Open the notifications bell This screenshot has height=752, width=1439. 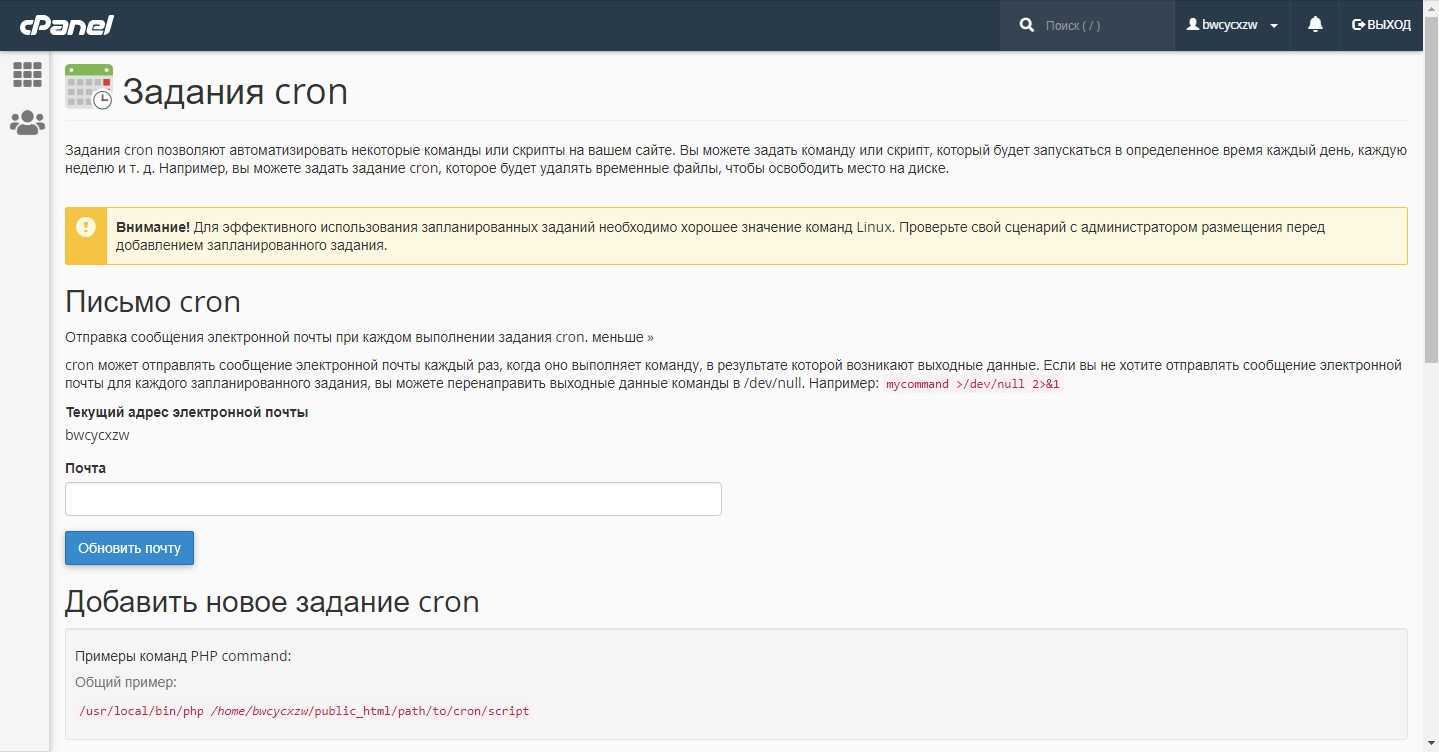pyautogui.click(x=1315, y=25)
